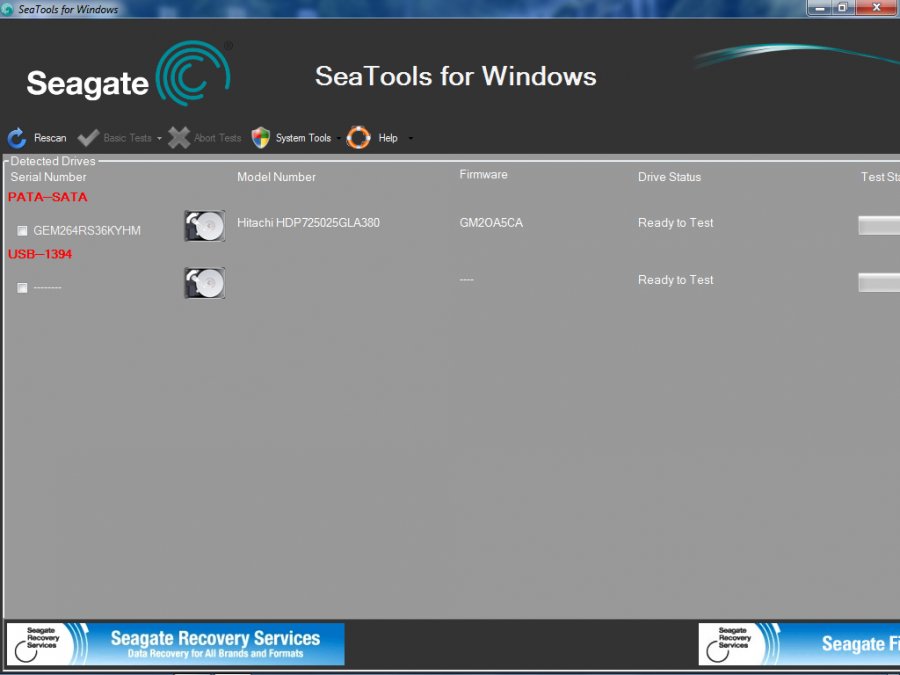Viewport: 900px width, 675px height.
Task: Click the SeaTools title bar app icon
Action: 7,9
